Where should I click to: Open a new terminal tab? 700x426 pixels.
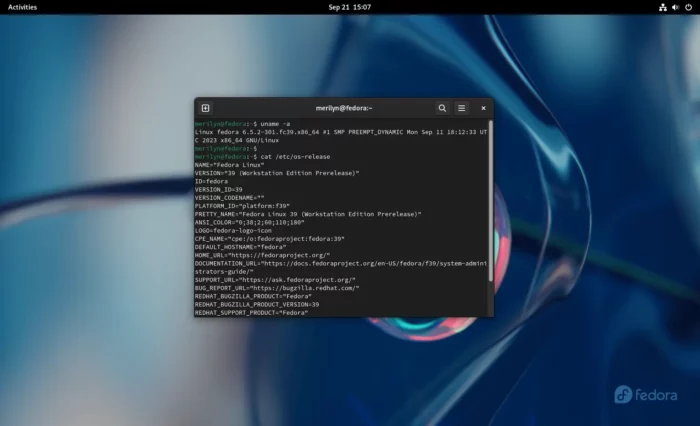click(x=205, y=108)
